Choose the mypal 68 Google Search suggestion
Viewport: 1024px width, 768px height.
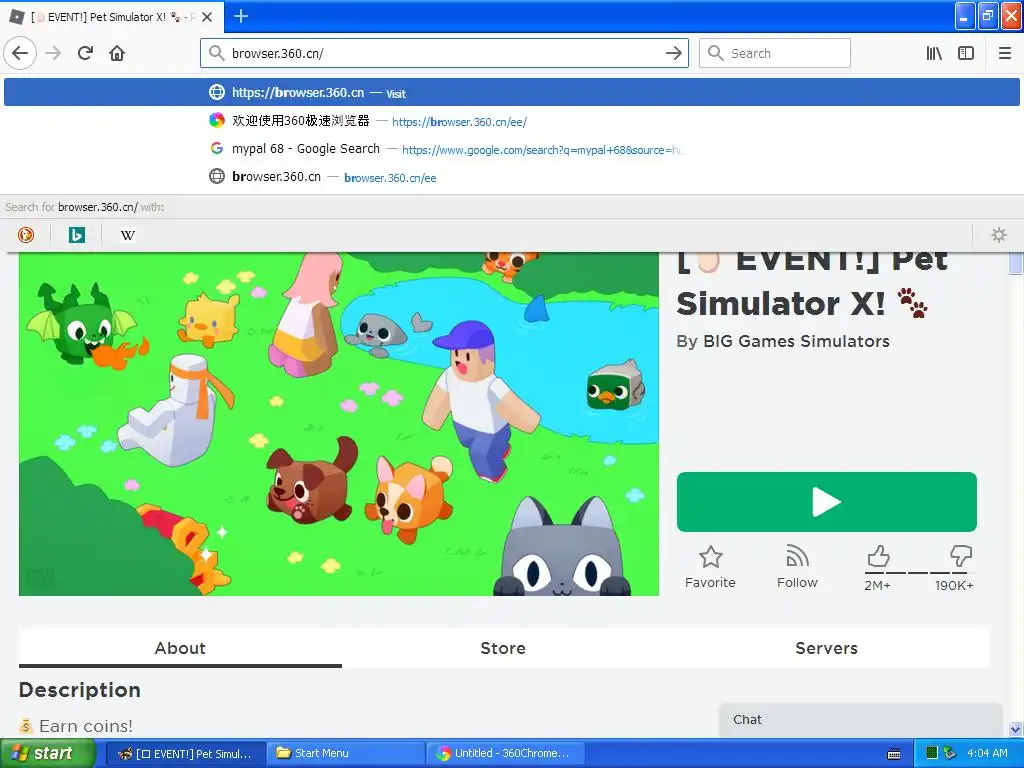(x=511, y=149)
